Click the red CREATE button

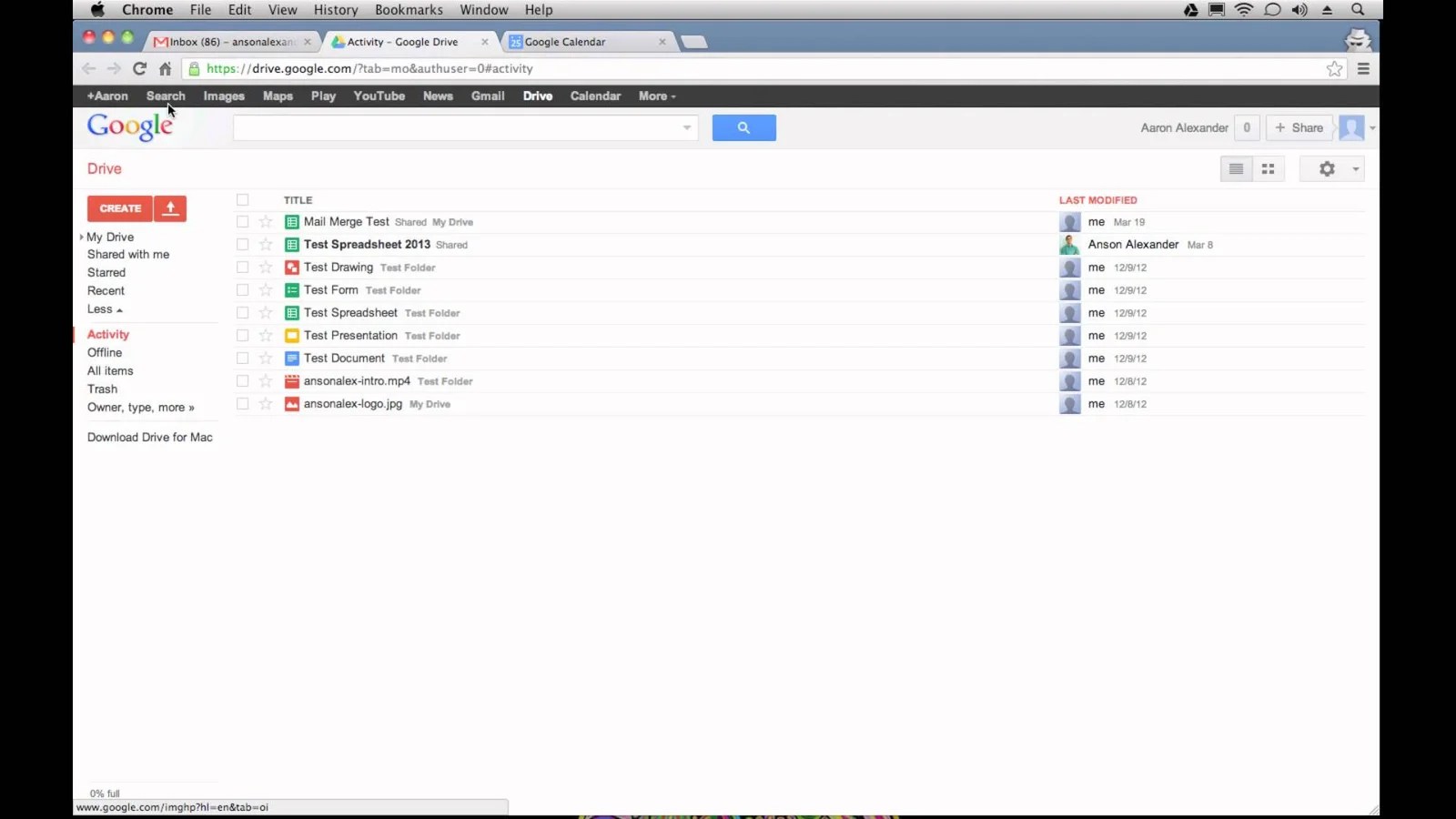119,208
